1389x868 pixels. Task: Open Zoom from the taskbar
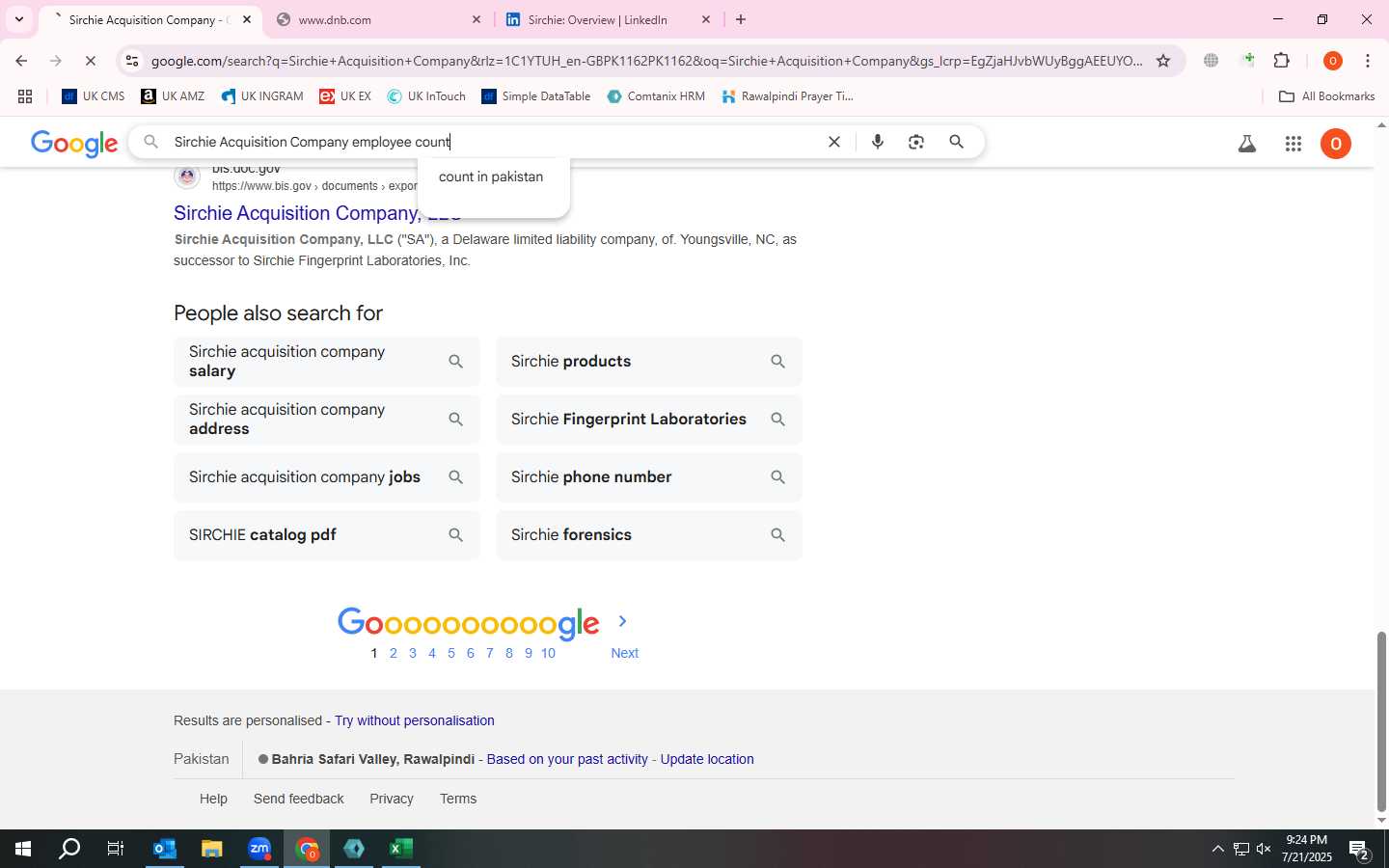pyautogui.click(x=259, y=849)
